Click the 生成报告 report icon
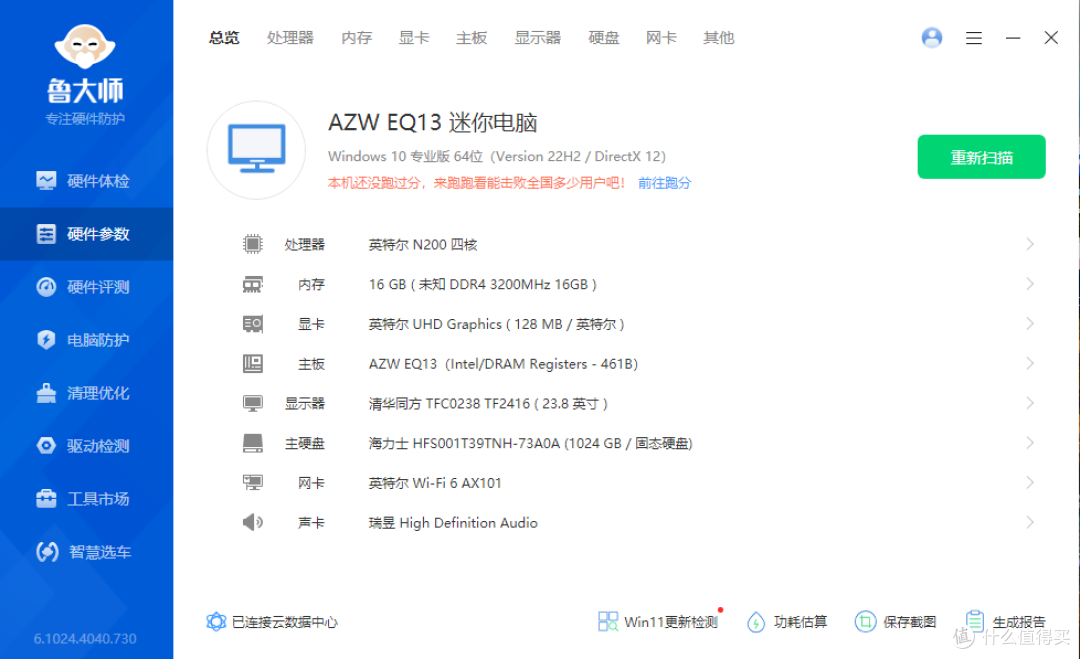The image size is (1080, 659). (x=975, y=621)
